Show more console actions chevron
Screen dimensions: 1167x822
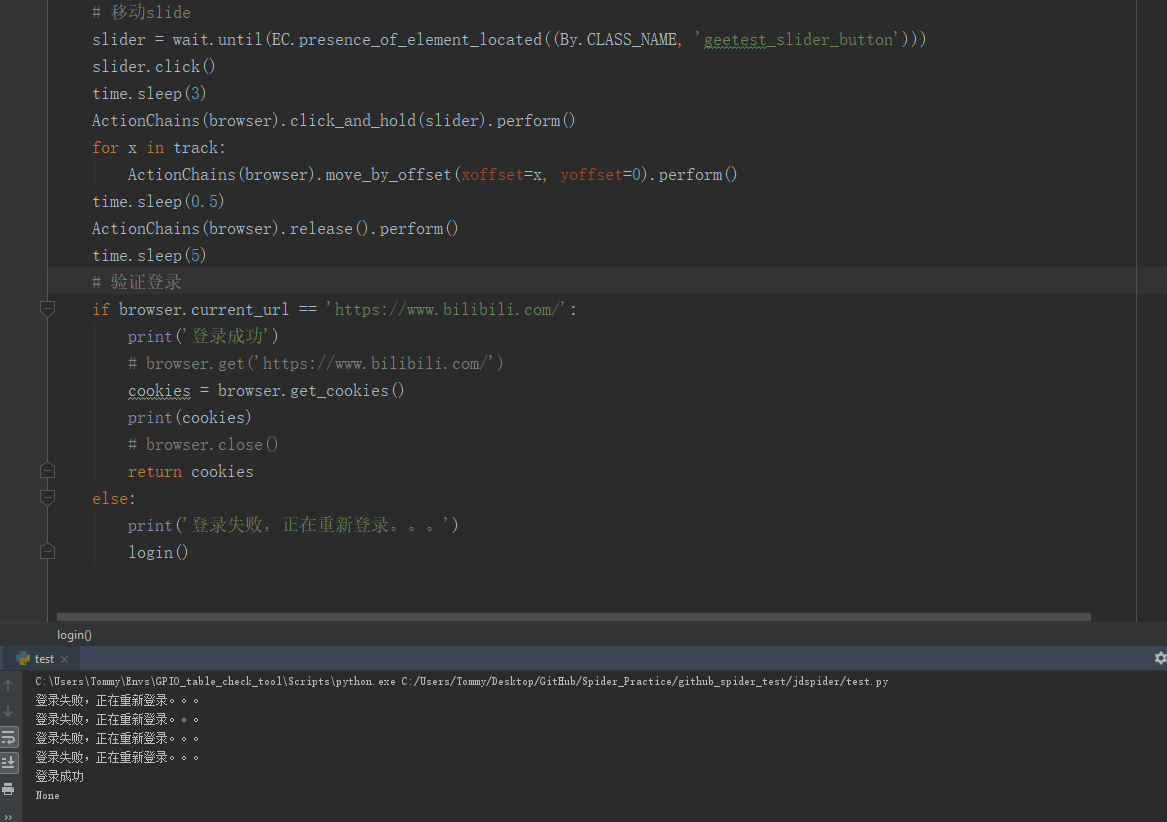[8, 817]
